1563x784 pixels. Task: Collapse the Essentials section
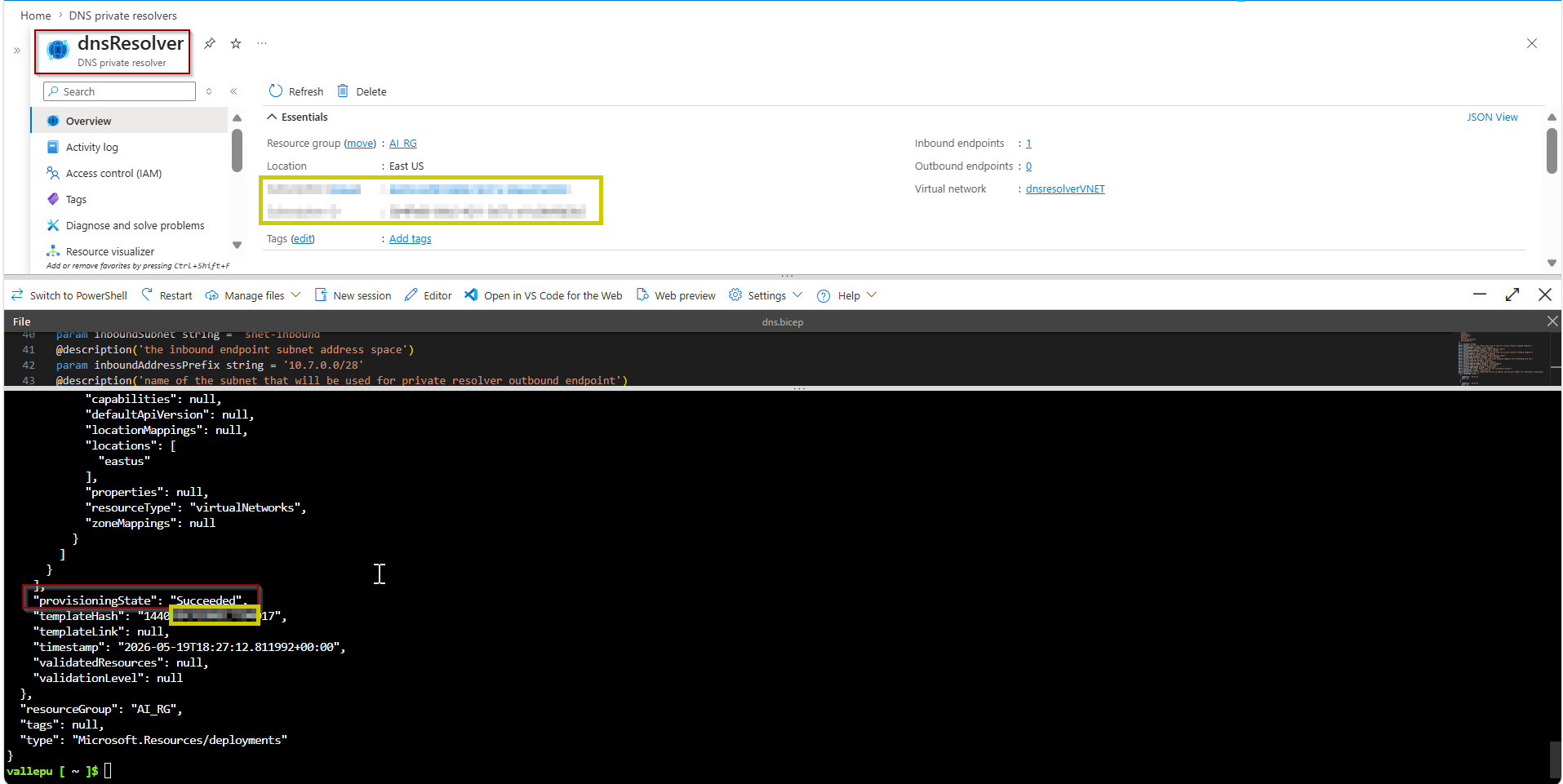point(297,117)
